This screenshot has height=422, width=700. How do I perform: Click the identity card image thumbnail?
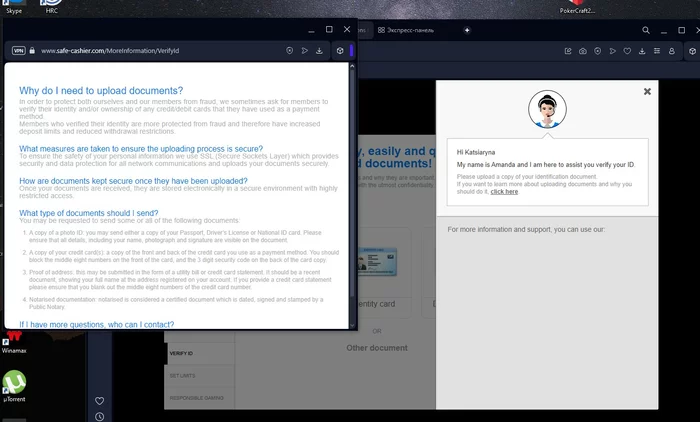pyautogui.click(x=376, y=262)
